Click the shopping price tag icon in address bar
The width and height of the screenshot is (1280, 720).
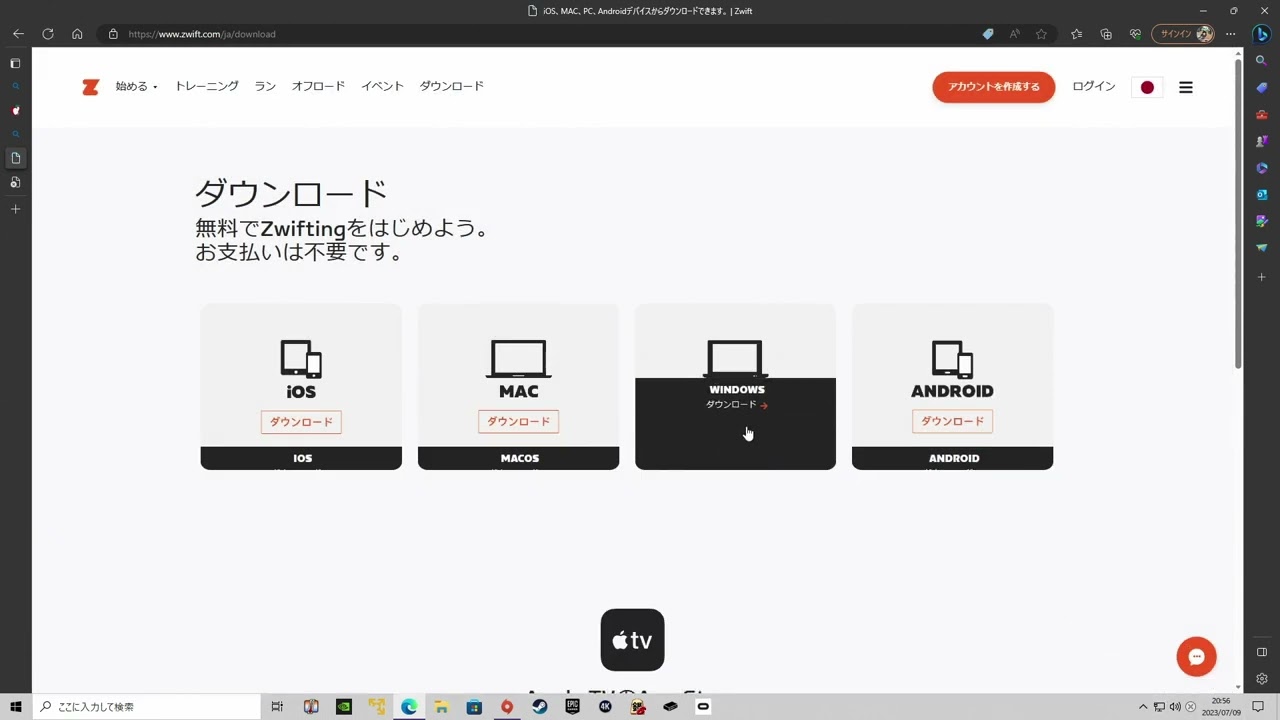(988, 34)
